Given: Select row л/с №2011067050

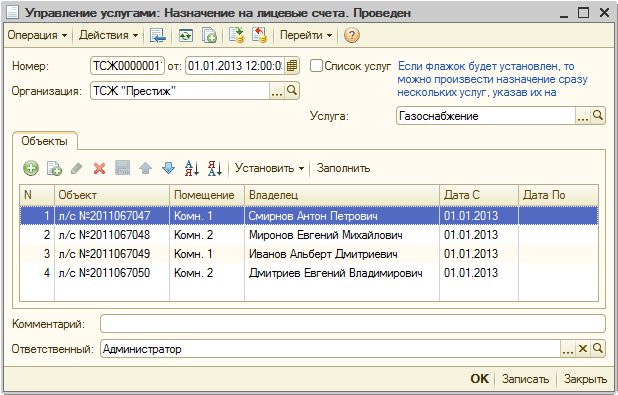Looking at the screenshot, I should (309, 272).
